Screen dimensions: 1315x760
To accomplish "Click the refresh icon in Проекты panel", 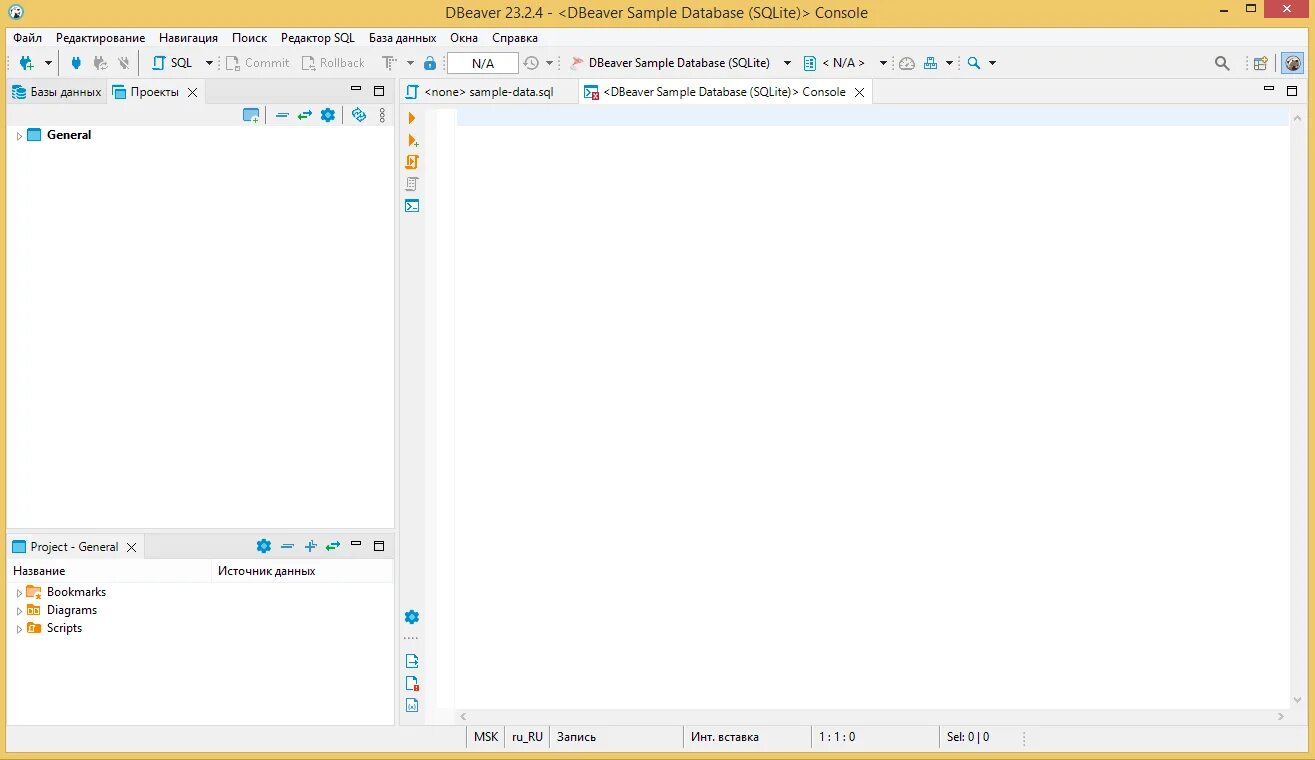I will 359,115.
